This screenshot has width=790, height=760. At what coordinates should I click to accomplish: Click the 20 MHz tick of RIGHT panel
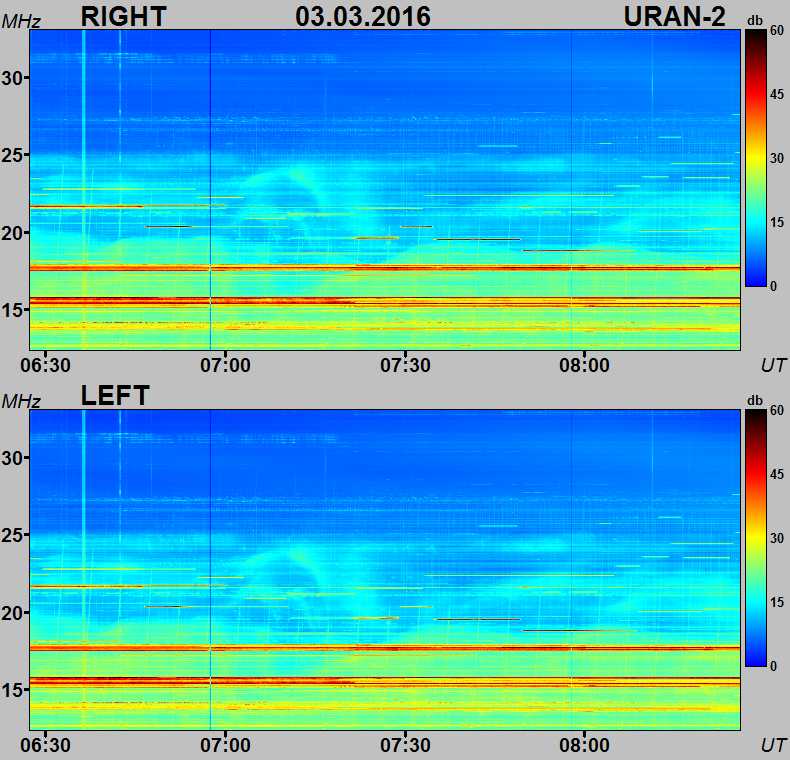[x=12, y=233]
